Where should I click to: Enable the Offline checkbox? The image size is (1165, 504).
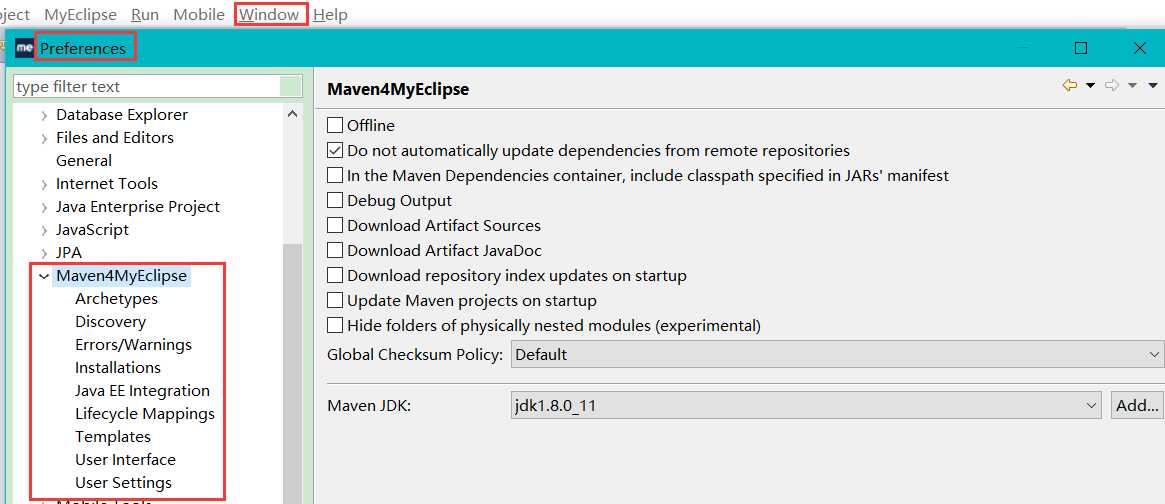[x=335, y=126]
